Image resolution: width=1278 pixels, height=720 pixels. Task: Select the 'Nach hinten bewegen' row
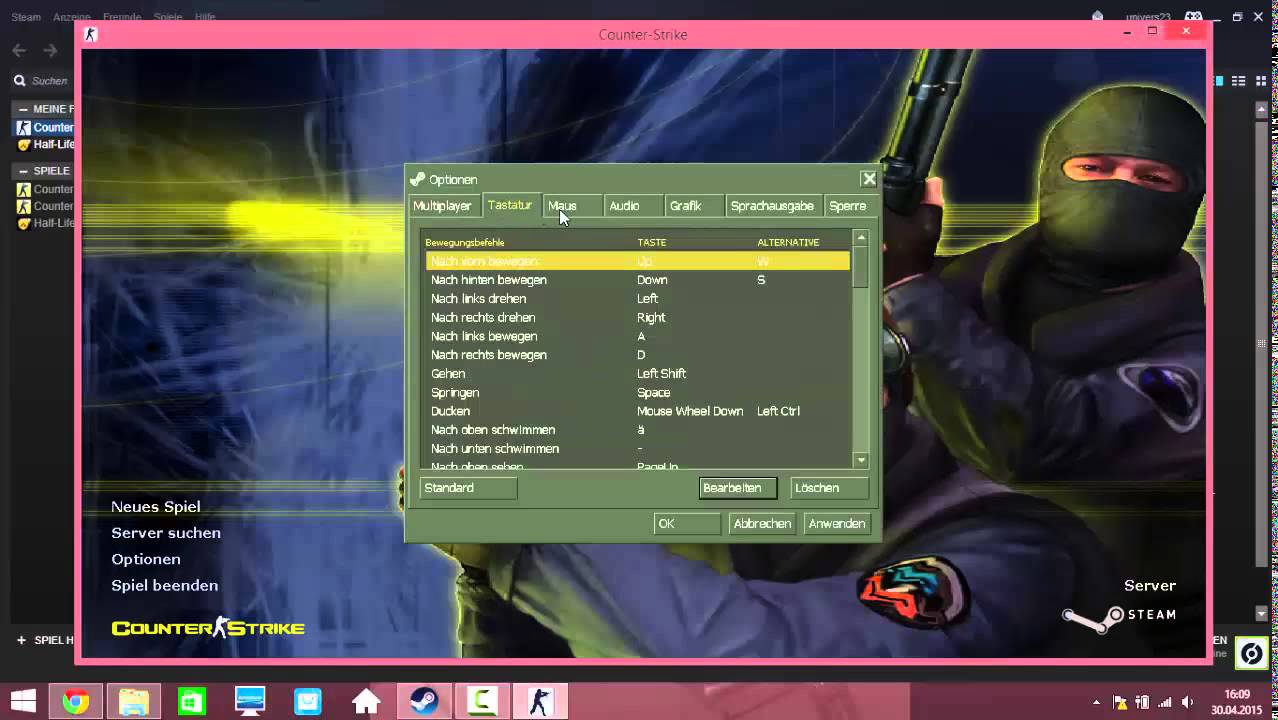coord(637,280)
